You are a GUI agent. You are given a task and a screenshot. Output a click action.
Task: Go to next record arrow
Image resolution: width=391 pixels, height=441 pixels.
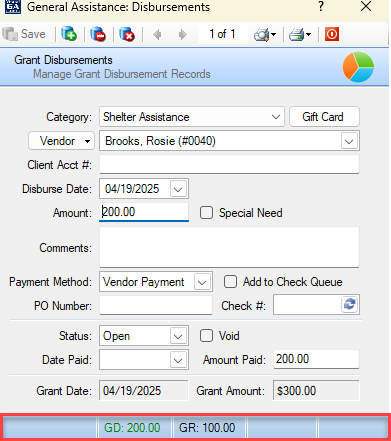(x=182, y=34)
